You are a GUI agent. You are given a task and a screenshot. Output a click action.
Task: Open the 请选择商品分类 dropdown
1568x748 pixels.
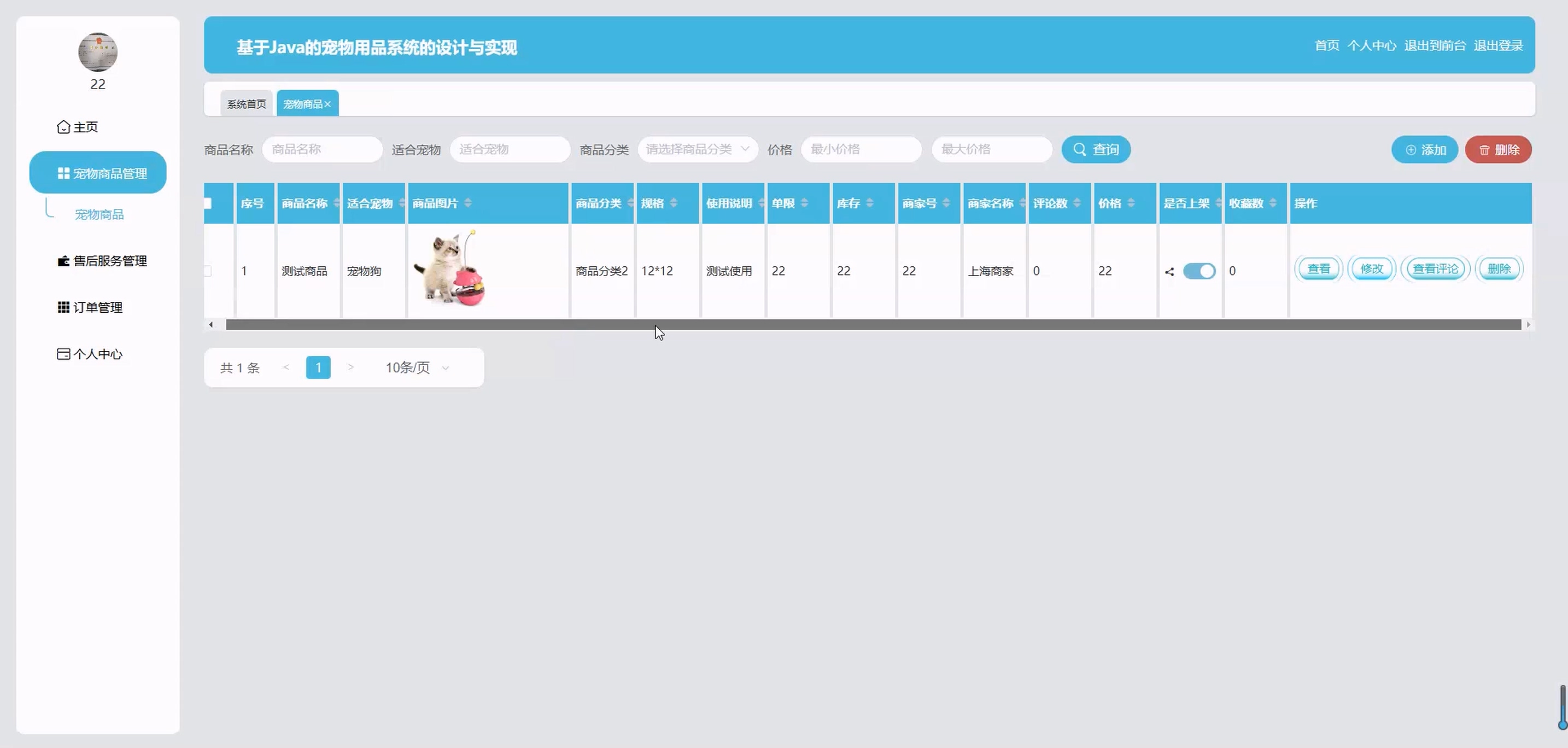(x=697, y=149)
